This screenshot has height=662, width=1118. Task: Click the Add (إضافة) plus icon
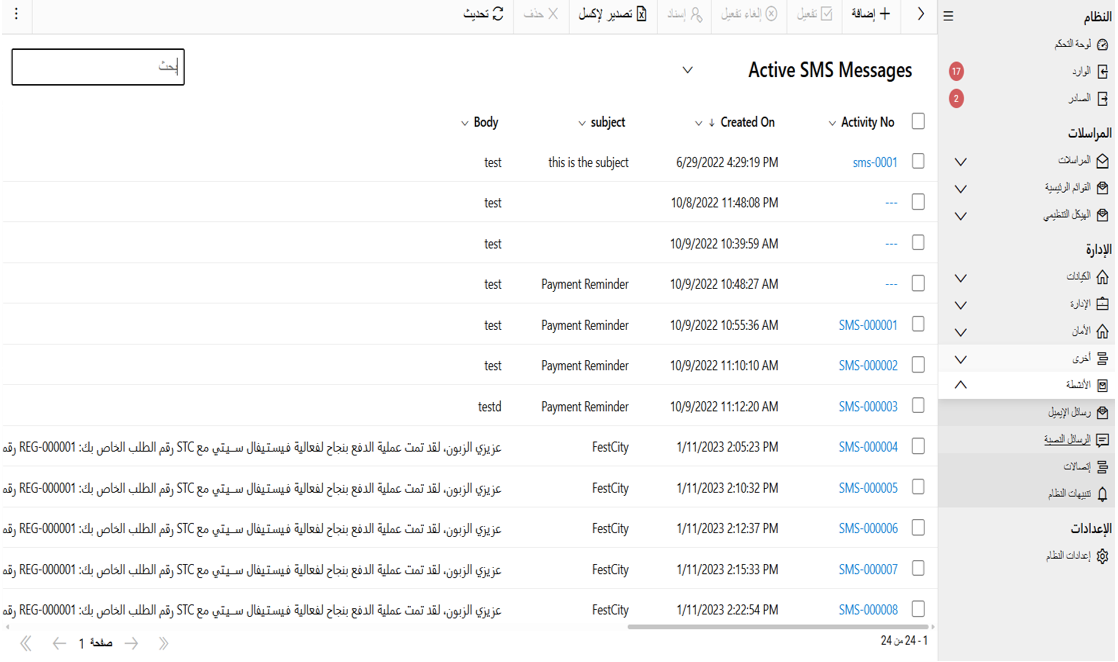tap(884, 14)
